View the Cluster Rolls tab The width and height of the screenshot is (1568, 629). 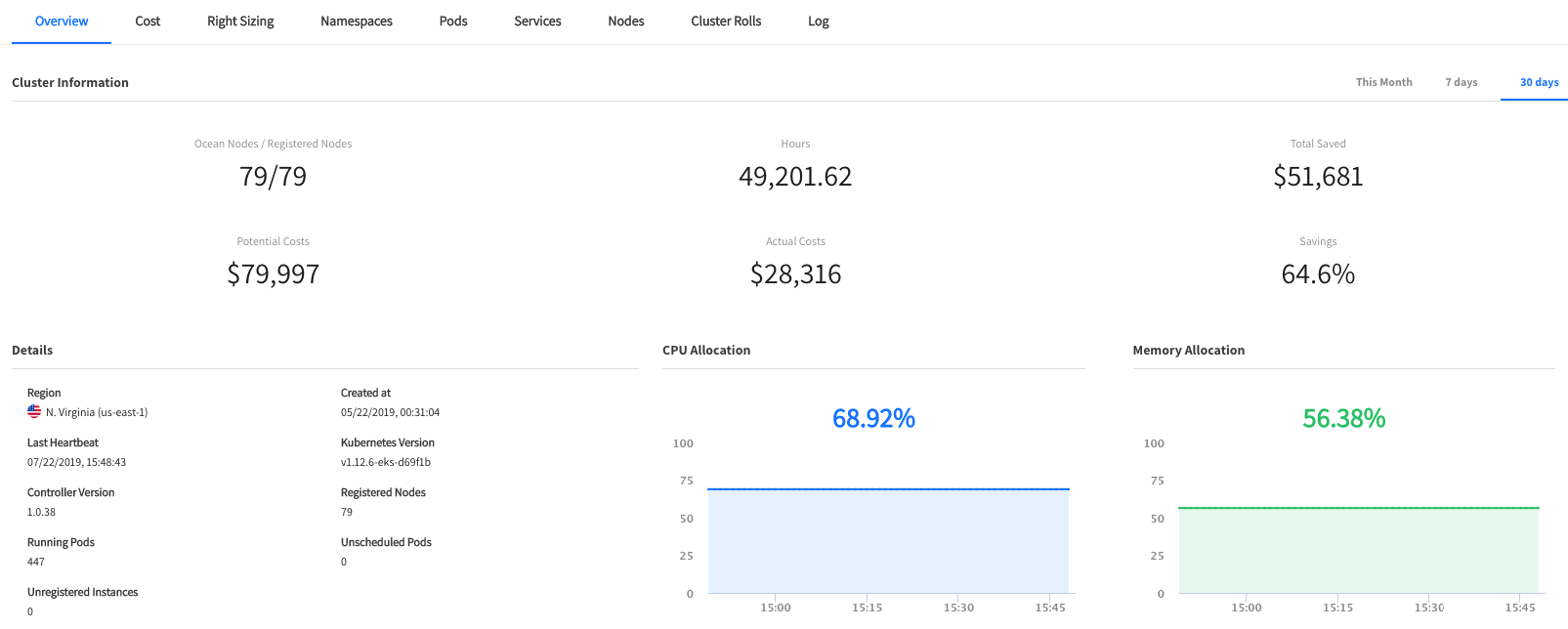tap(726, 21)
